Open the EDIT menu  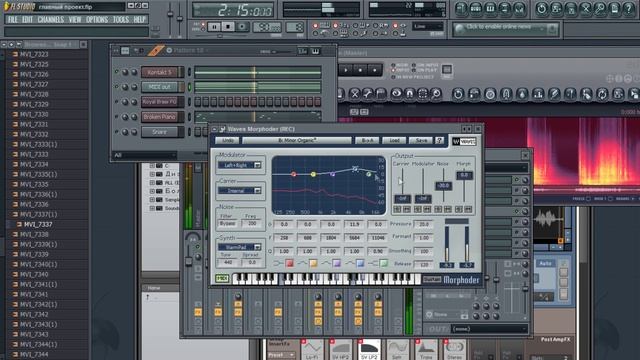coord(27,20)
